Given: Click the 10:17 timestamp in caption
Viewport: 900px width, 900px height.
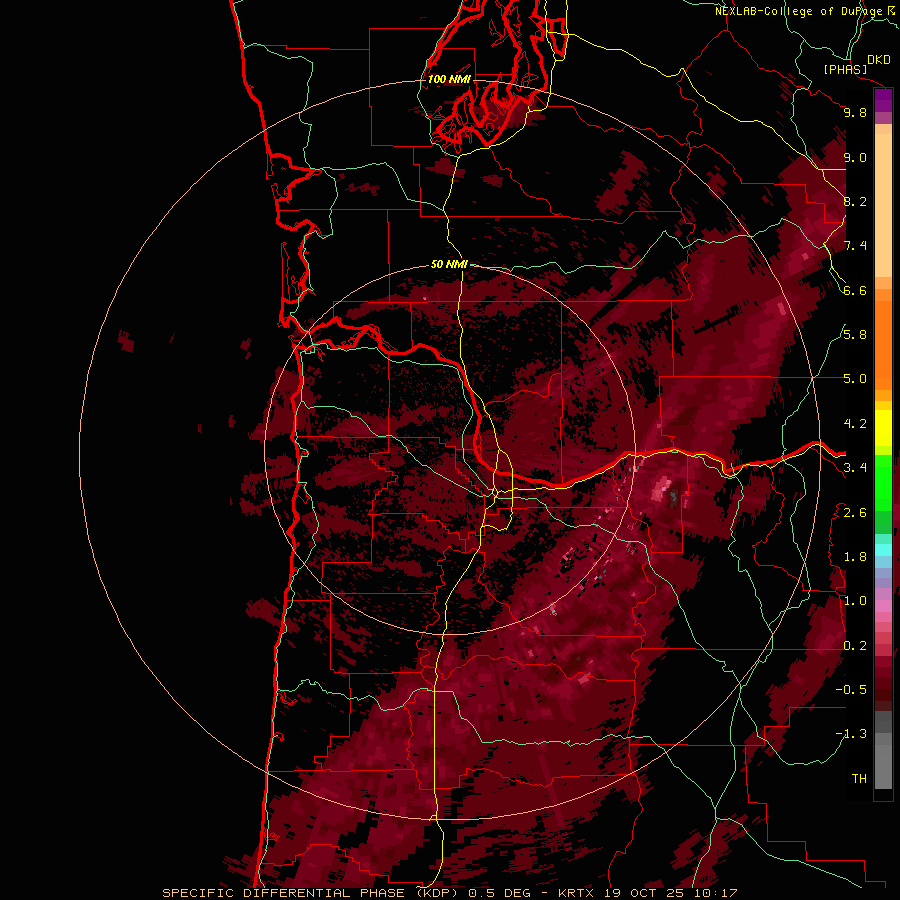Looking at the screenshot, I should click(715, 893).
